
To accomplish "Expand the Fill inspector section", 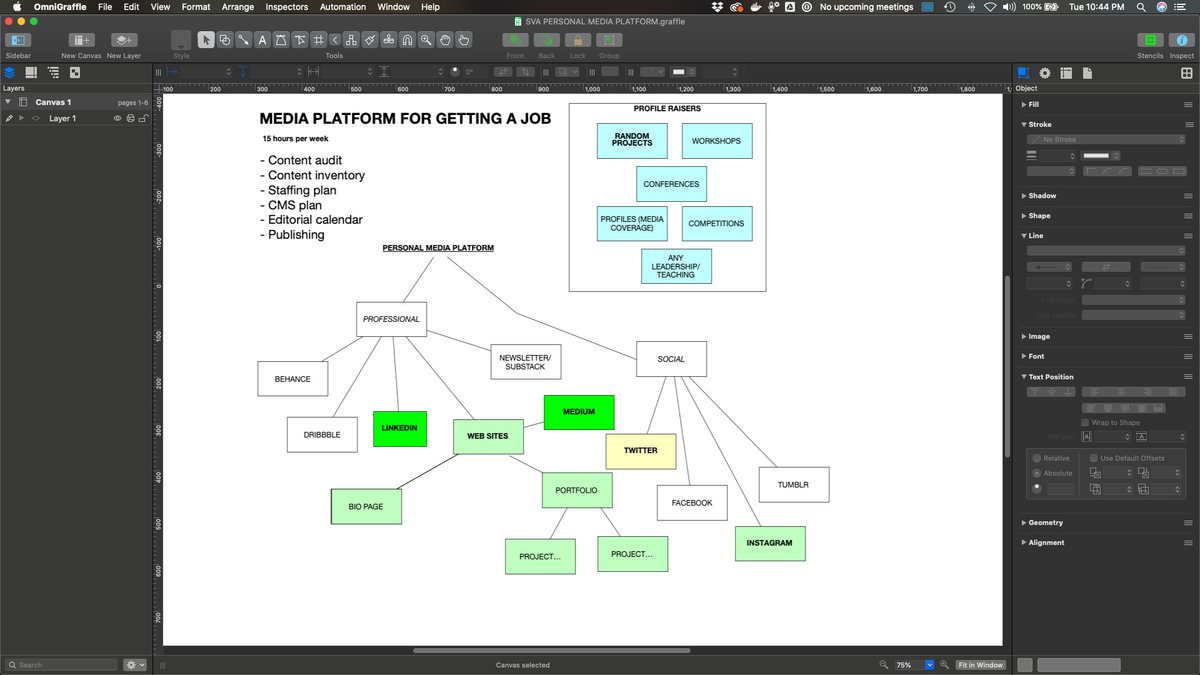I will (x=1023, y=104).
